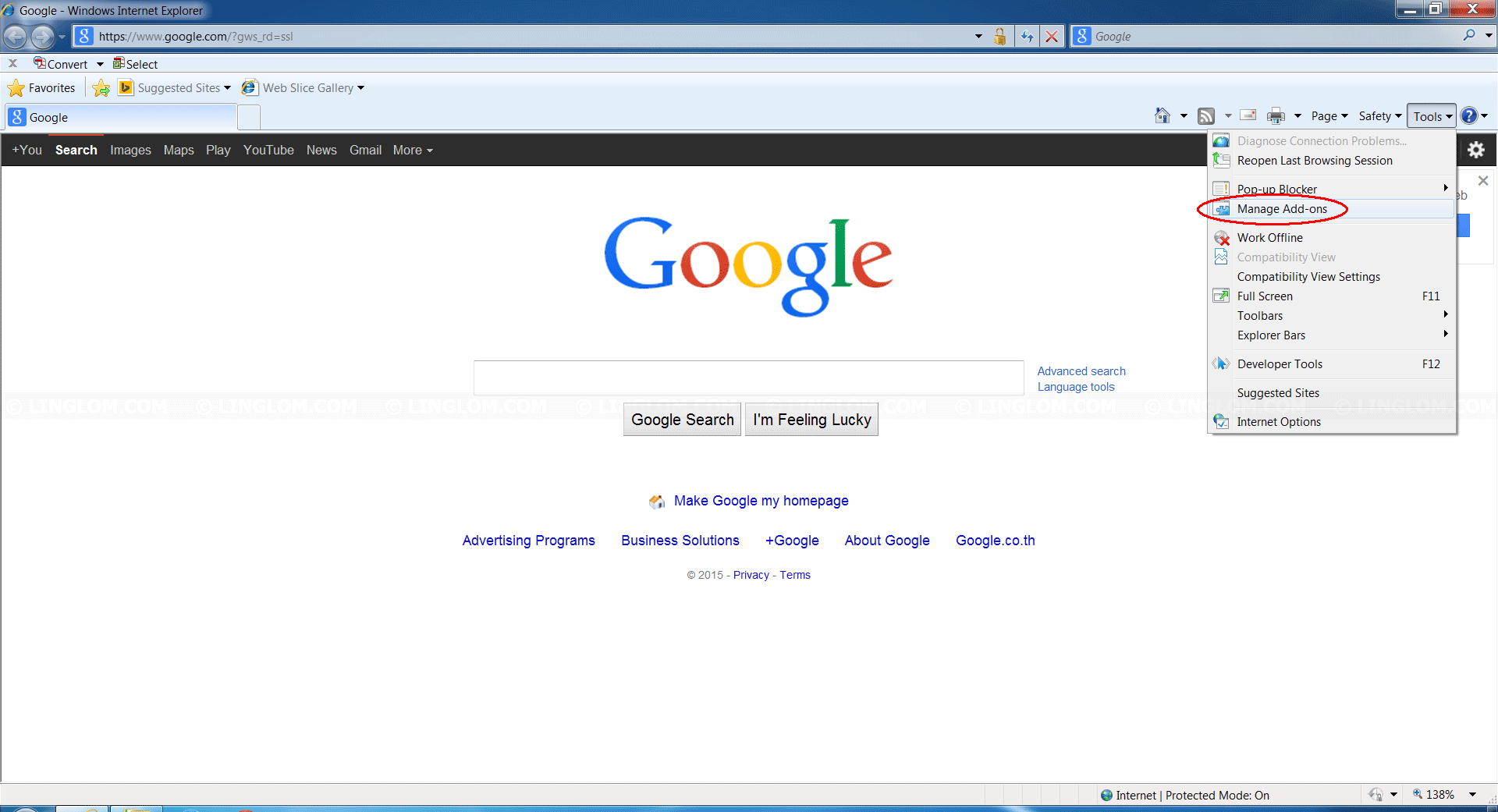Viewport: 1498px width, 812px height.
Task: Click Make Google my homepage link
Action: [x=761, y=501]
